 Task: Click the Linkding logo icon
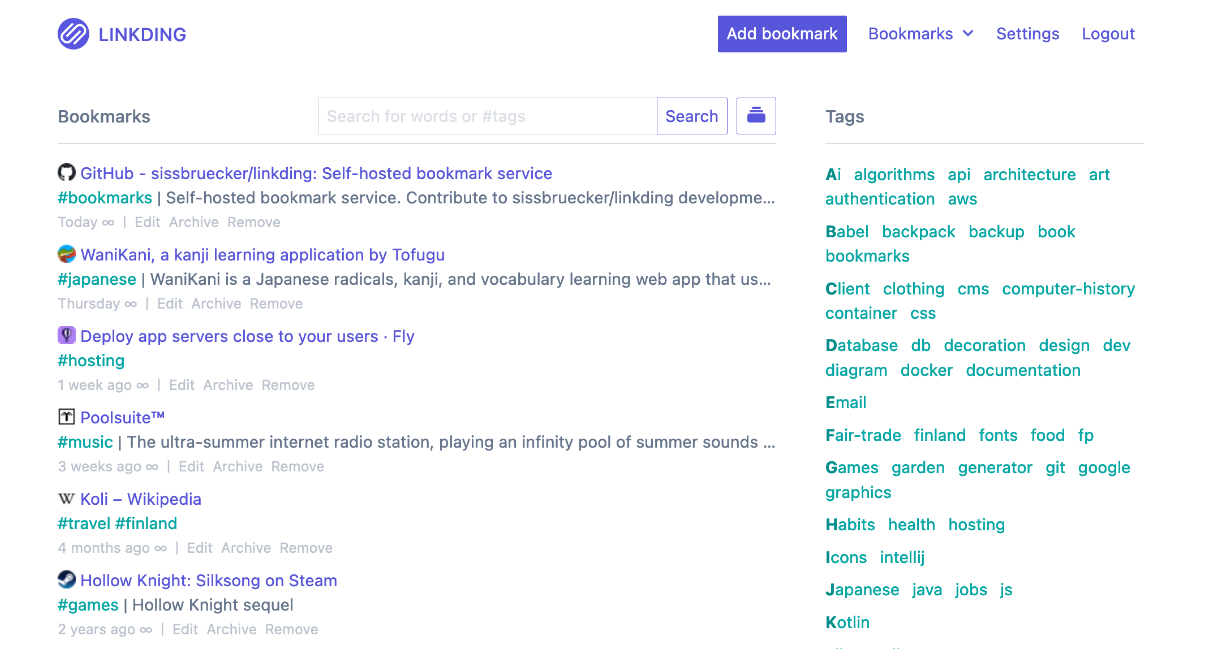tap(73, 34)
